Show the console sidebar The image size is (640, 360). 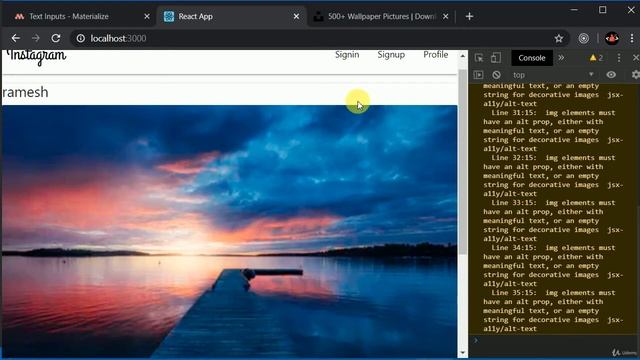(x=478, y=75)
